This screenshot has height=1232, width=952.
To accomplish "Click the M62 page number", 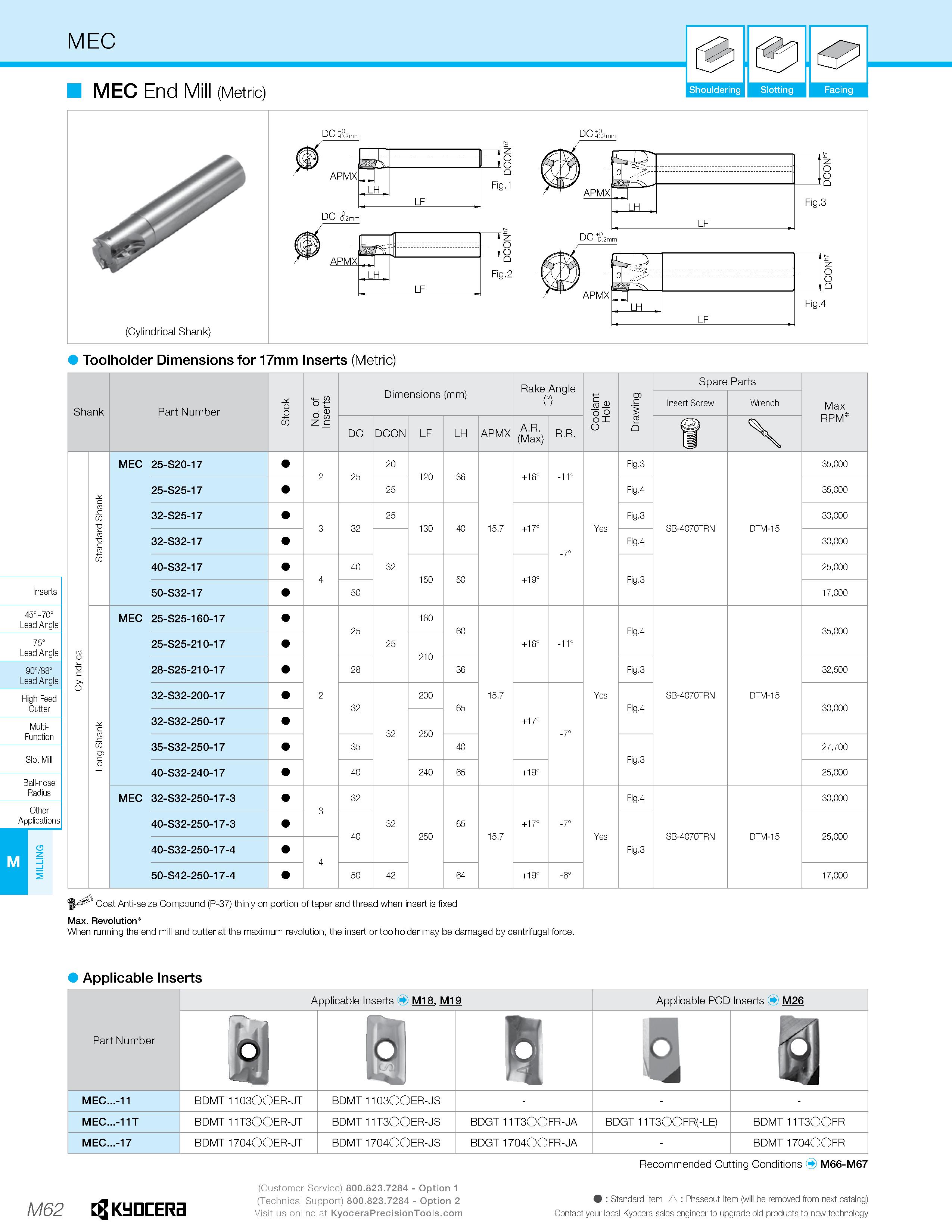I will [45, 1210].
